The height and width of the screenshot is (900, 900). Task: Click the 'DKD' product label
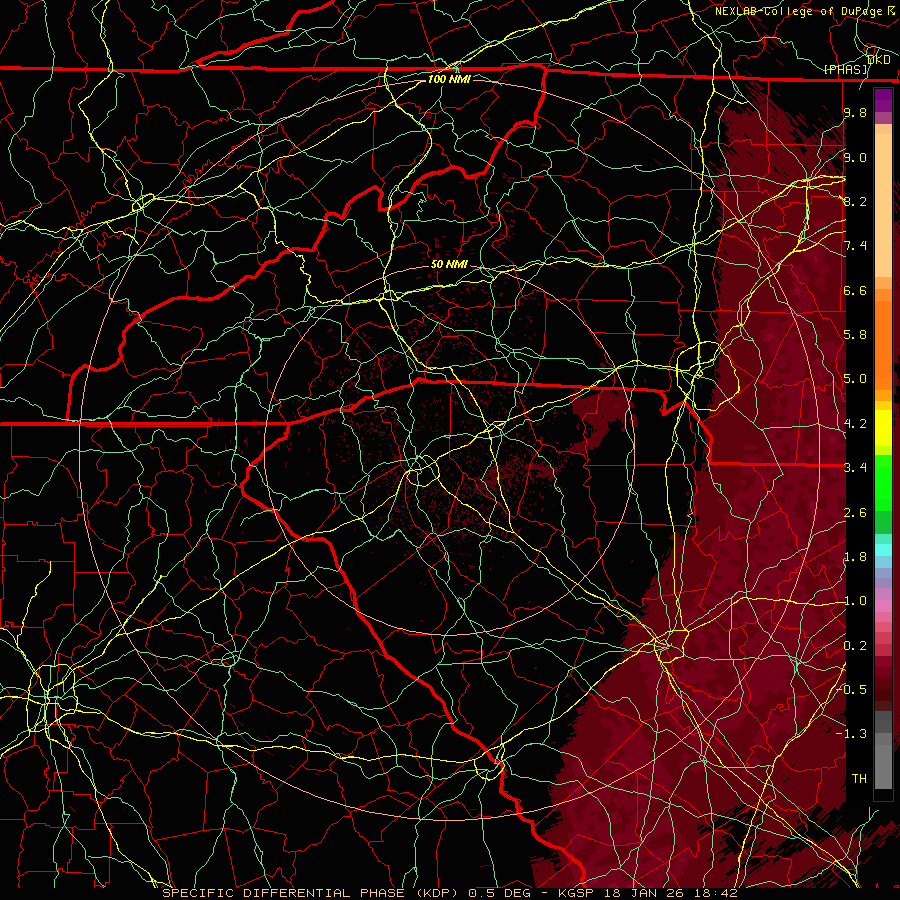coord(879,60)
